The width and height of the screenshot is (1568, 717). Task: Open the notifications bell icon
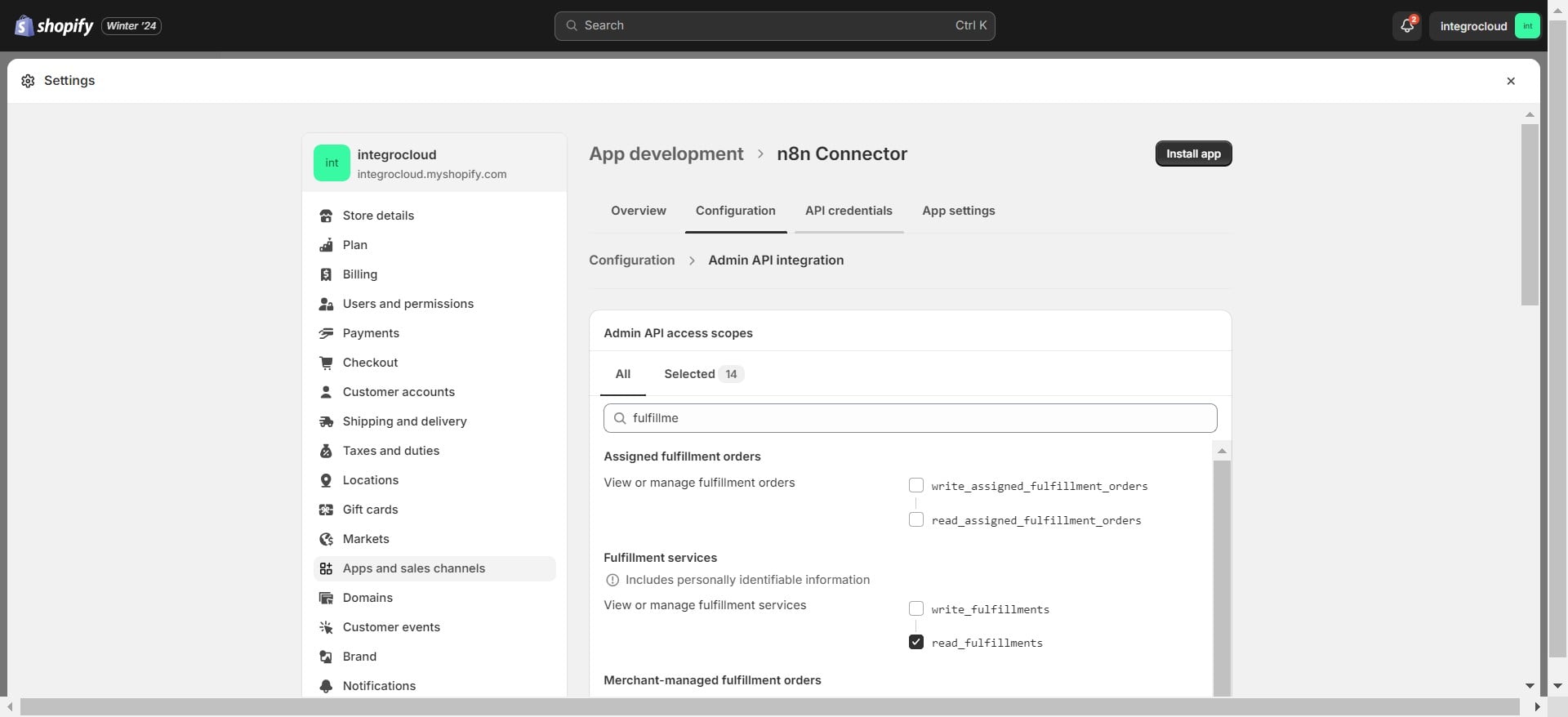tap(1406, 26)
